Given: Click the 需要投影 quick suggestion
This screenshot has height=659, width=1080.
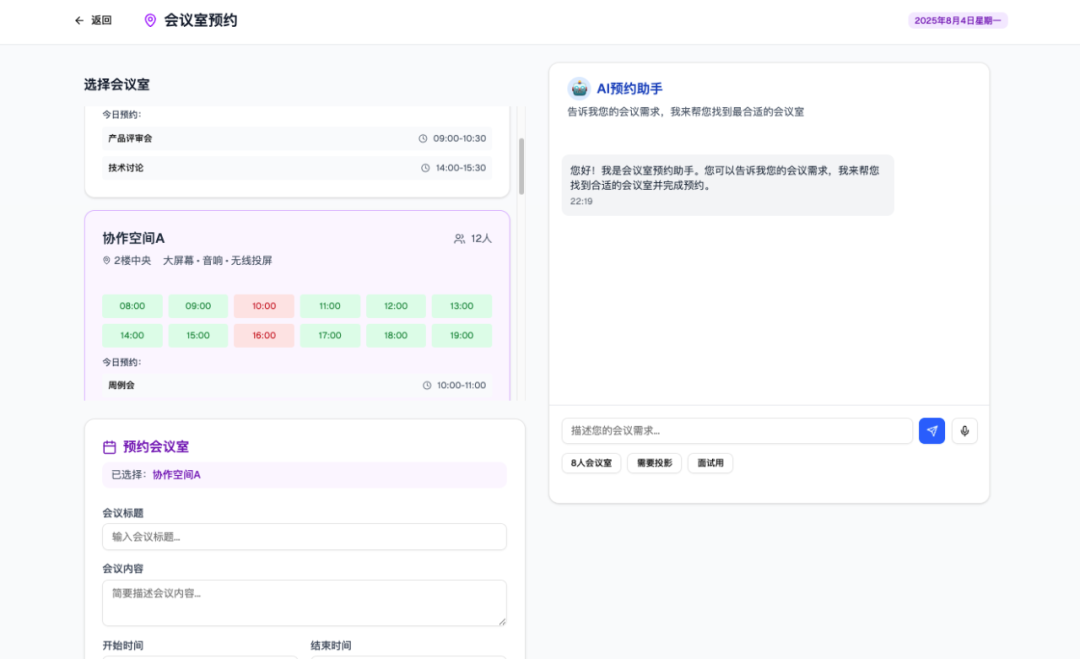Looking at the screenshot, I should point(654,463).
